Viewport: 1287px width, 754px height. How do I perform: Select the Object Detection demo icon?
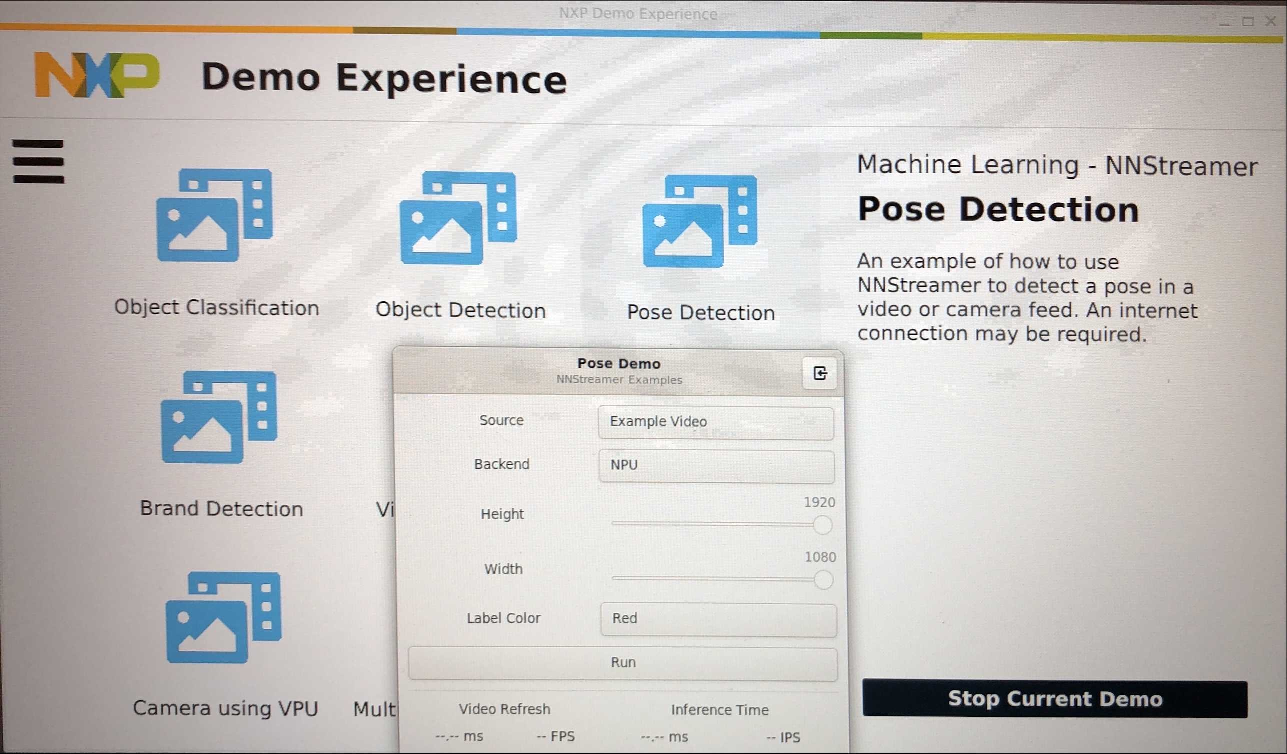pos(458,218)
